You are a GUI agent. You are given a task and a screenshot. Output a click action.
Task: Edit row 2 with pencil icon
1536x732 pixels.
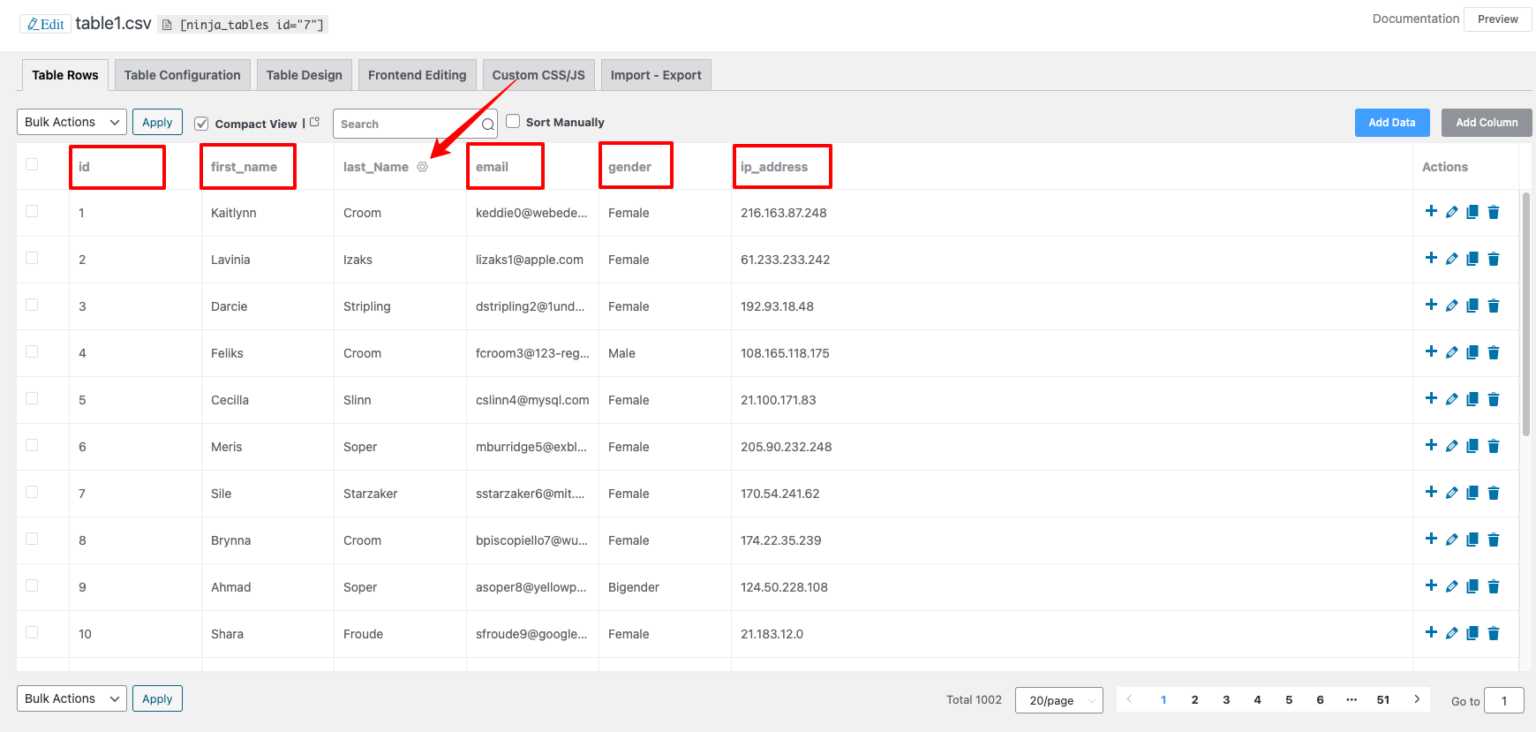click(1452, 259)
